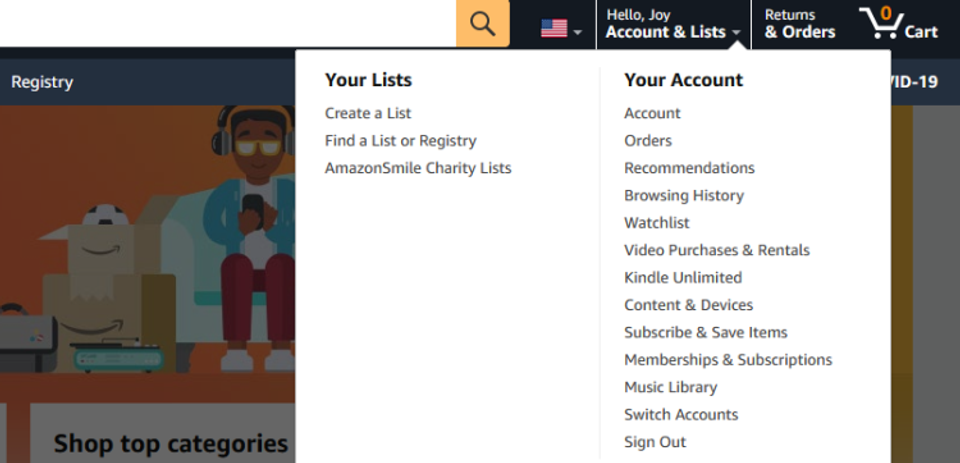Open Kindle Unlimited
Viewport: 960px width, 463px height.
coord(683,277)
